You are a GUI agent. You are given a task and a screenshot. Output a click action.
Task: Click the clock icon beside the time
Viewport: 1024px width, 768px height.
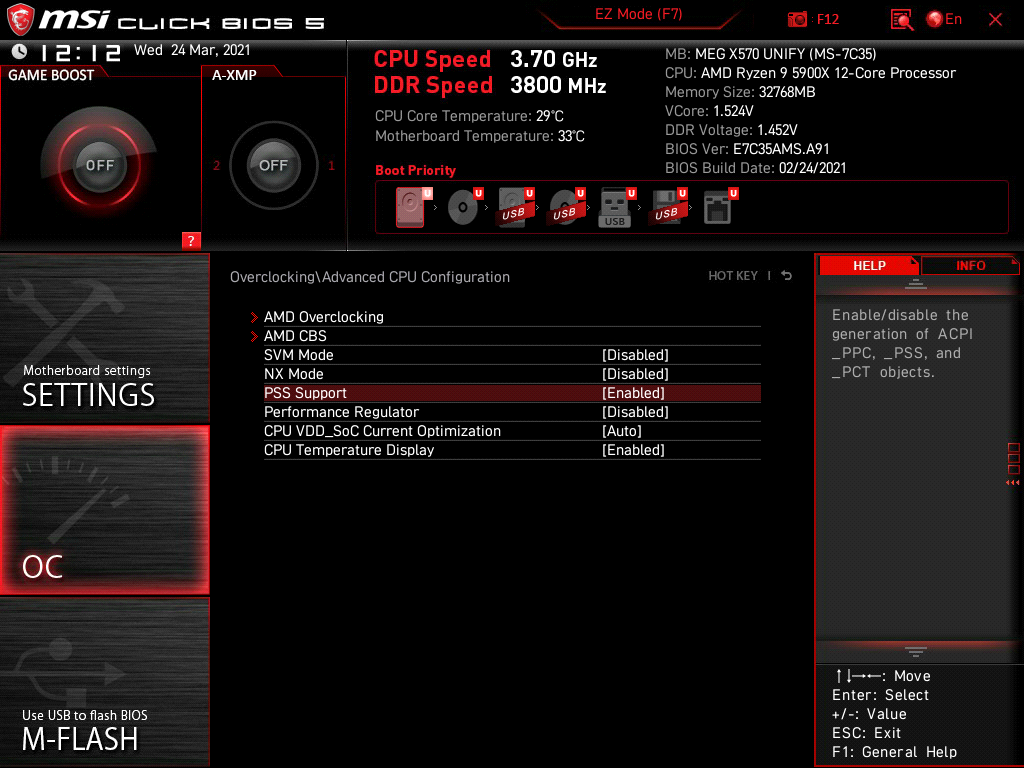pyautogui.click(x=20, y=51)
